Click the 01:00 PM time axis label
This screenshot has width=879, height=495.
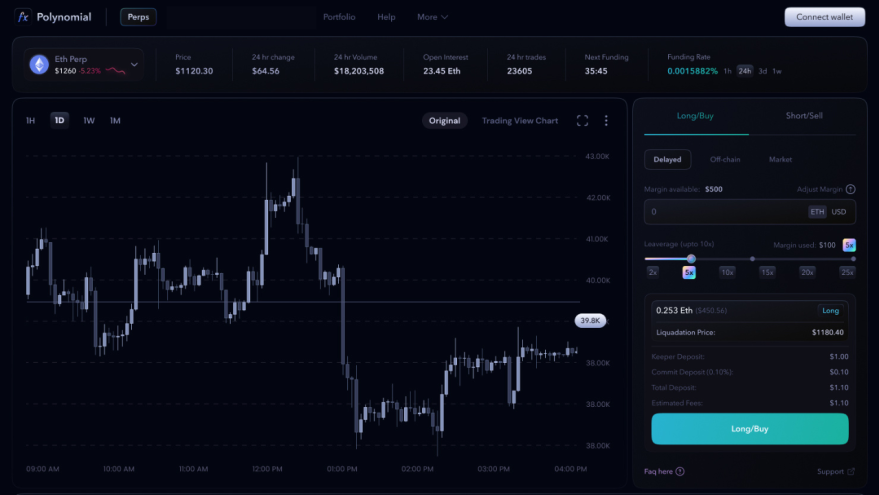(342, 469)
